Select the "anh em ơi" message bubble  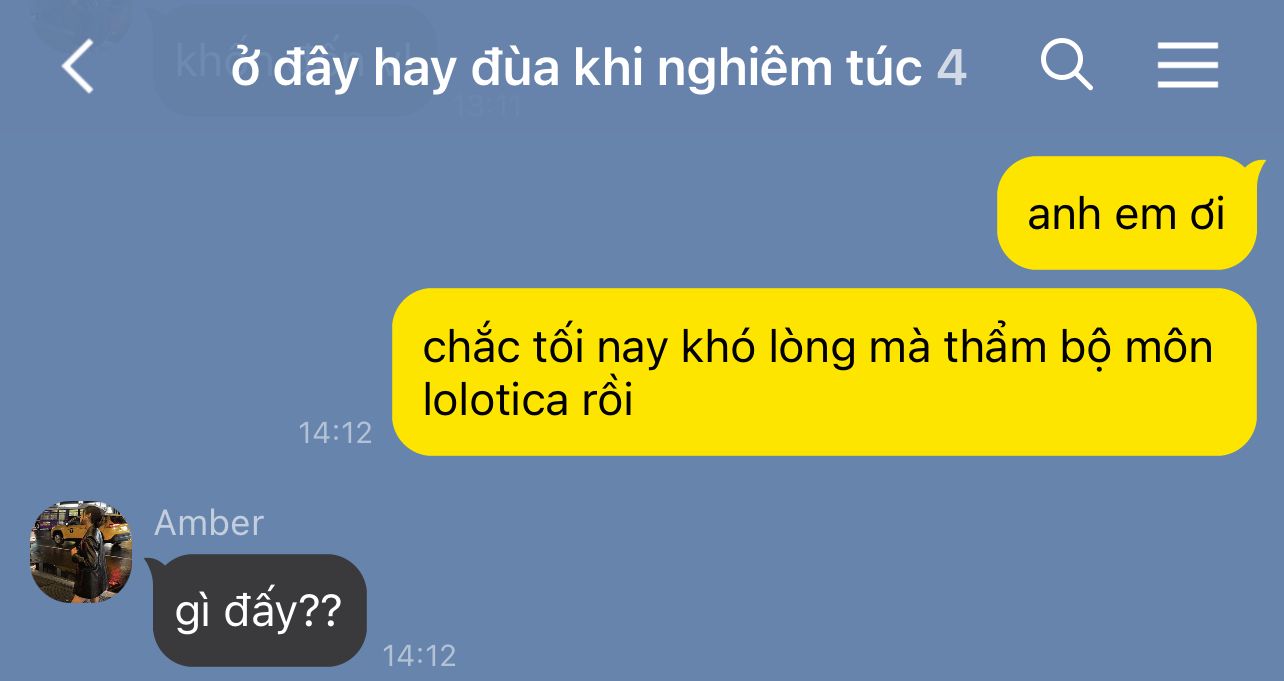tap(1126, 213)
